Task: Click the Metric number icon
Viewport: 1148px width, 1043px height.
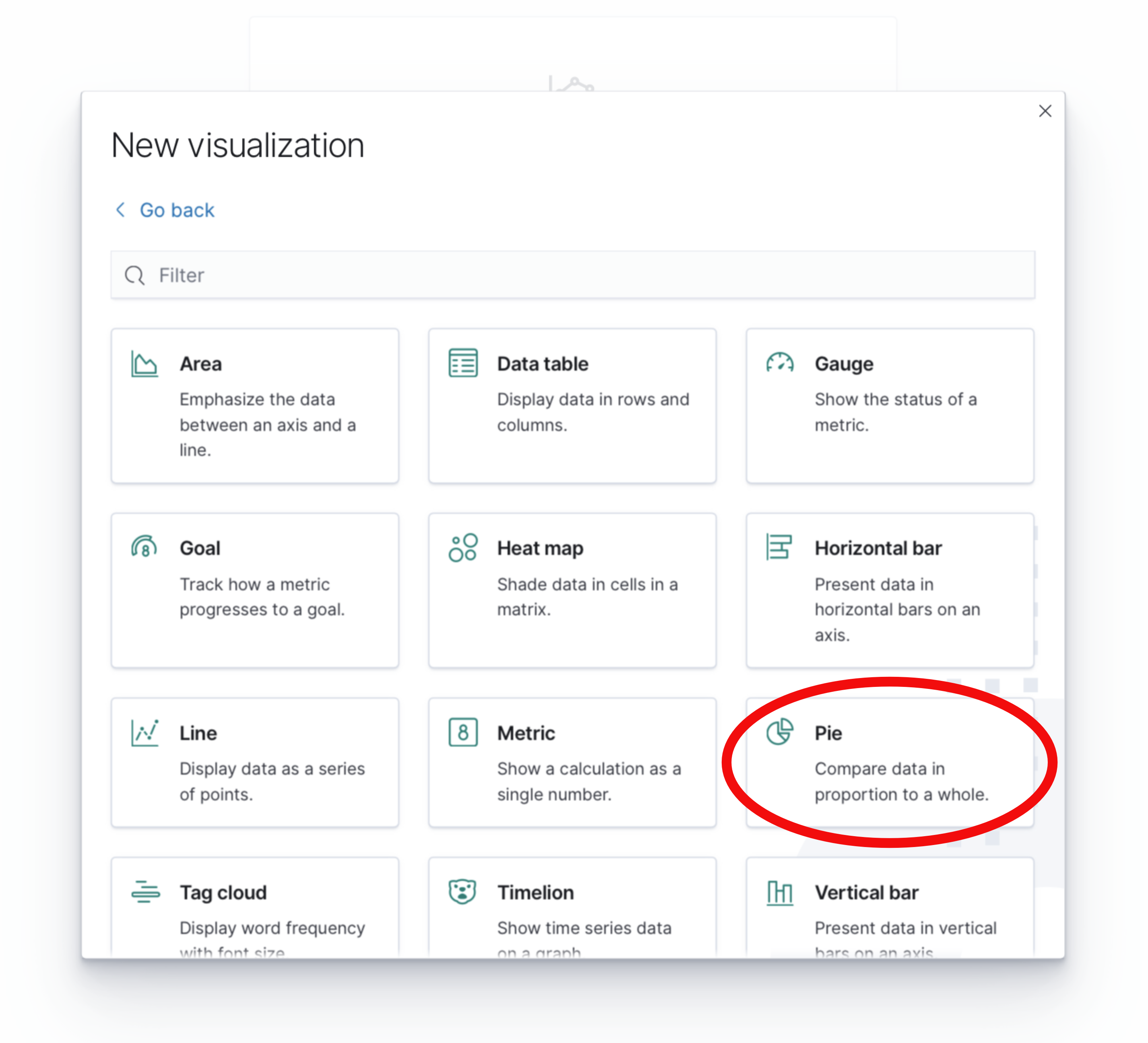Action: pos(463,732)
